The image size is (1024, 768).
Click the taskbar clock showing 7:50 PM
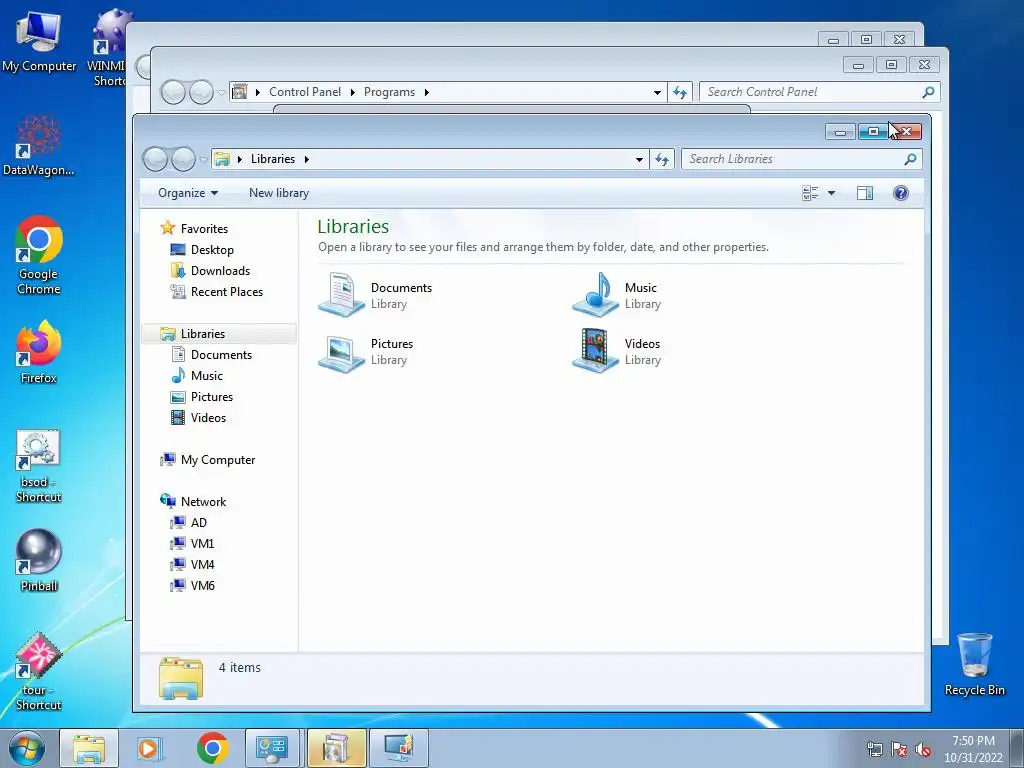[x=973, y=748]
